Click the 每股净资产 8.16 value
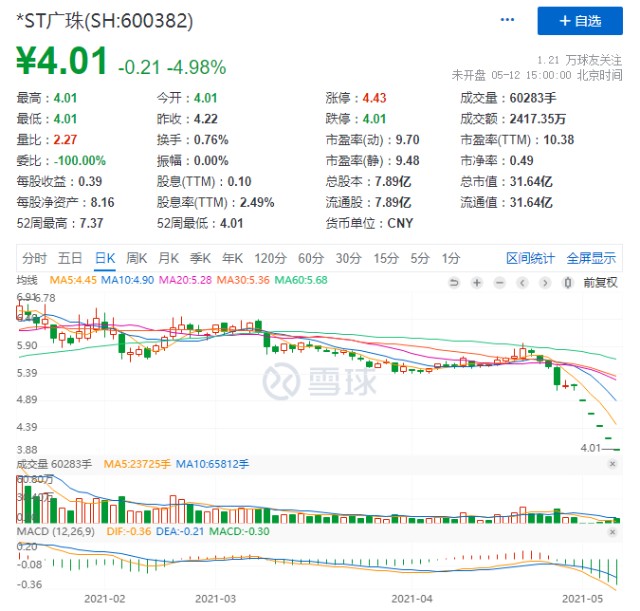640x611 pixels. pos(102,202)
